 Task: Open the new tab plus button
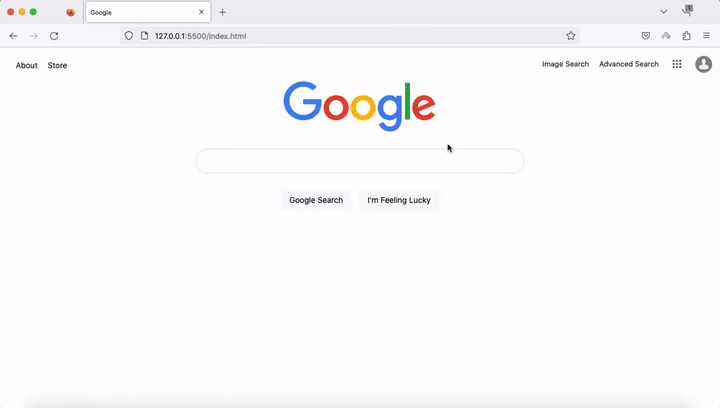point(222,12)
